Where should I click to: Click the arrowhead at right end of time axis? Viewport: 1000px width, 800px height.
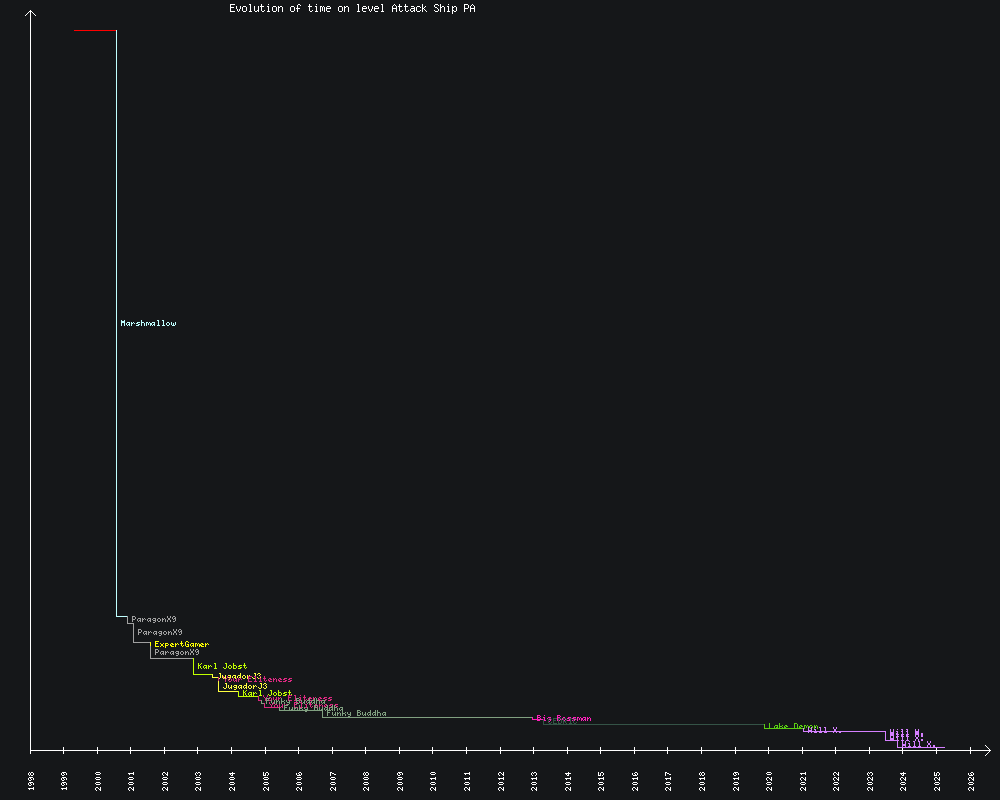(987, 749)
